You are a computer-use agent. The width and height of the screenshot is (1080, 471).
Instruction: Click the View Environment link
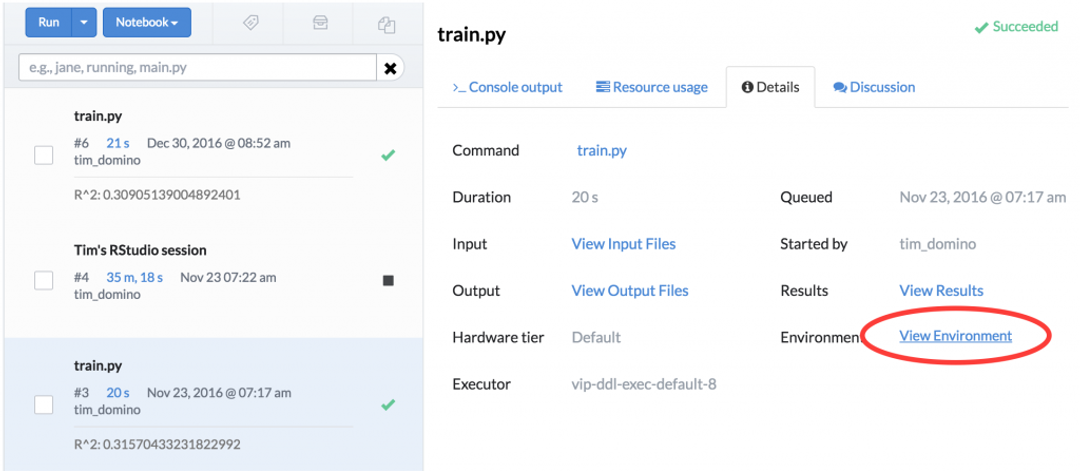[955, 336]
